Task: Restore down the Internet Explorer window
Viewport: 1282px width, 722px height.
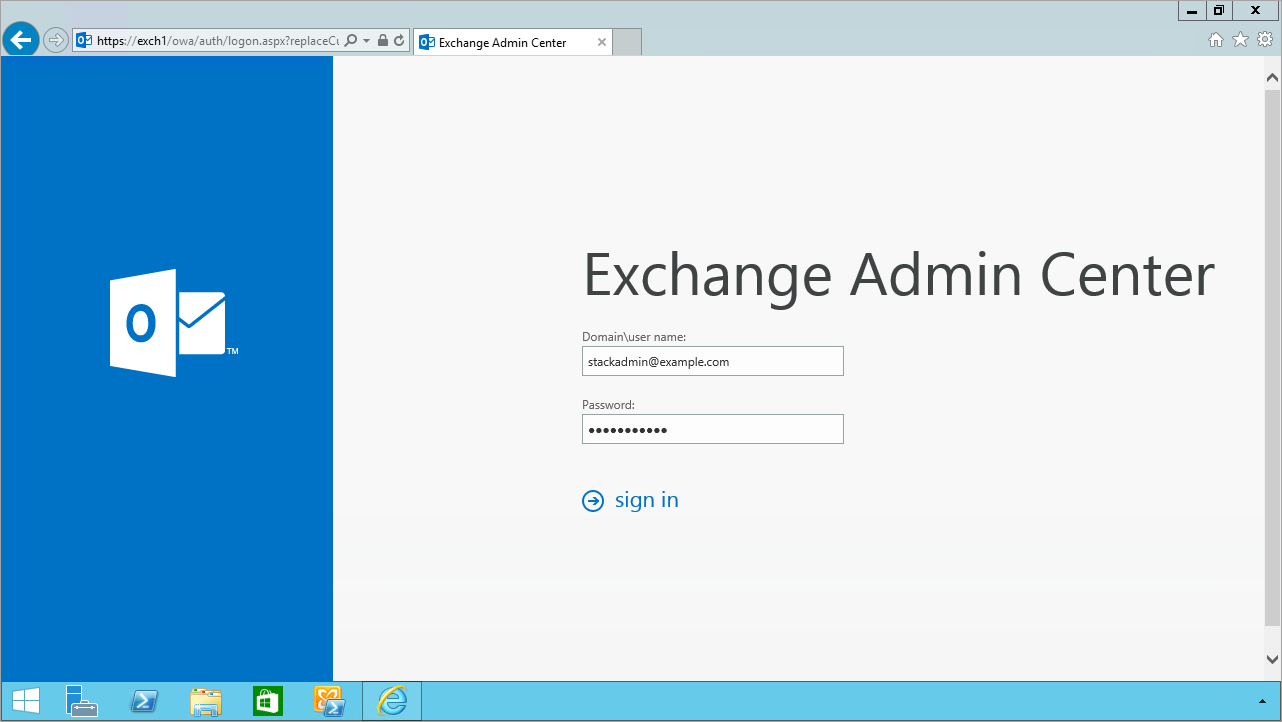Action: (x=1218, y=11)
